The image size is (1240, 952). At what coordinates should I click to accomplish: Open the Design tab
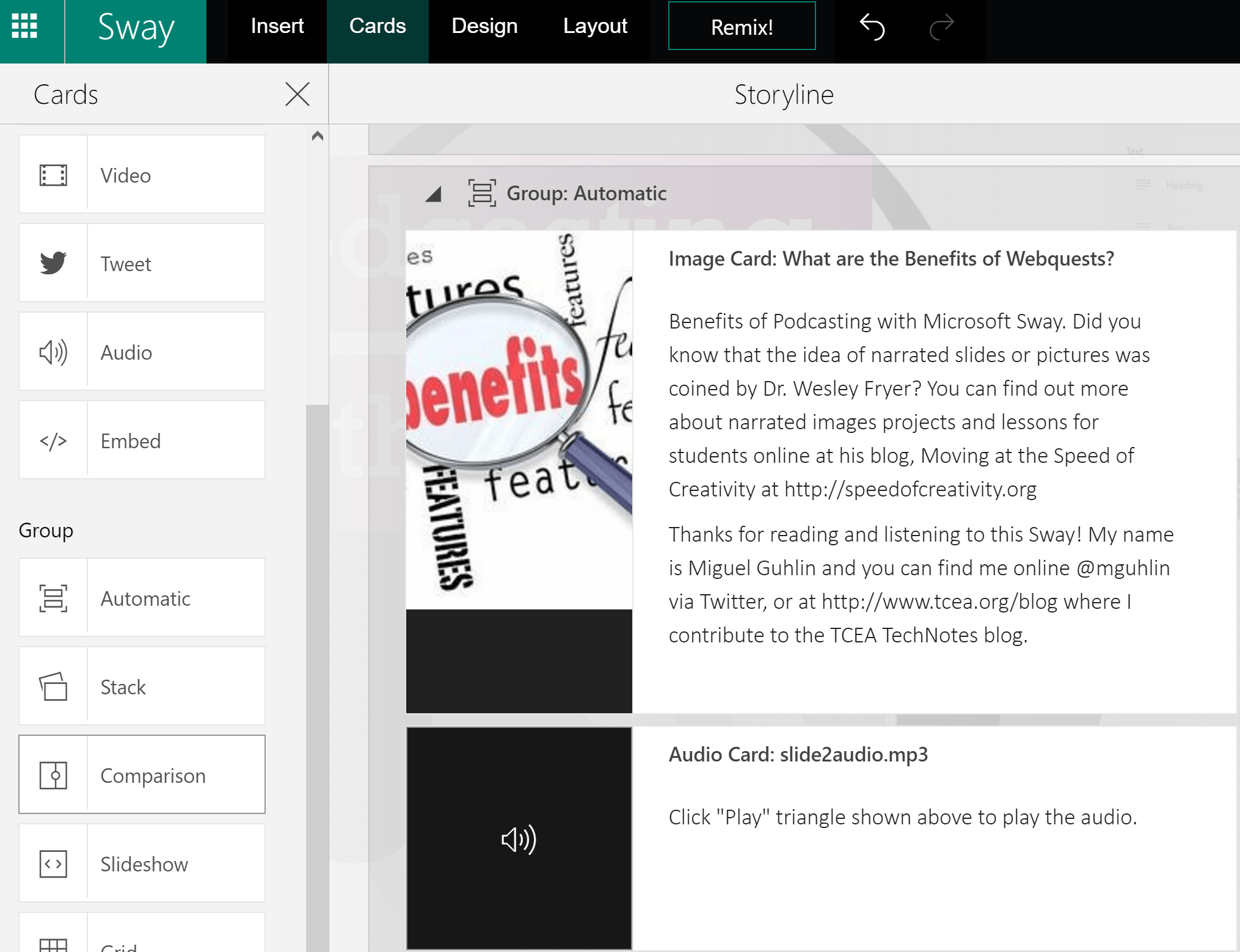click(x=484, y=26)
